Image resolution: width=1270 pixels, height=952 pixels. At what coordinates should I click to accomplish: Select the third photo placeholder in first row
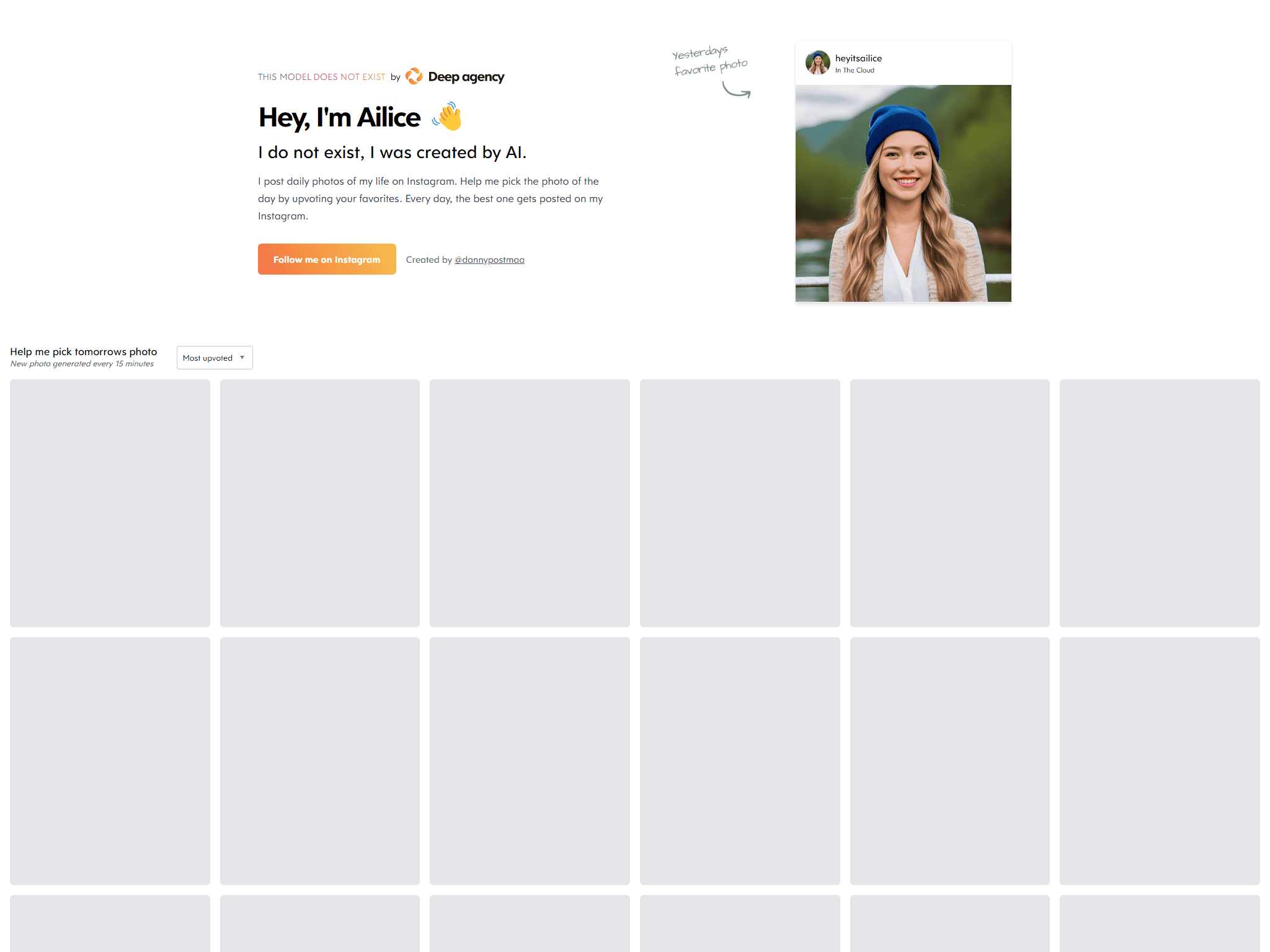[530, 503]
